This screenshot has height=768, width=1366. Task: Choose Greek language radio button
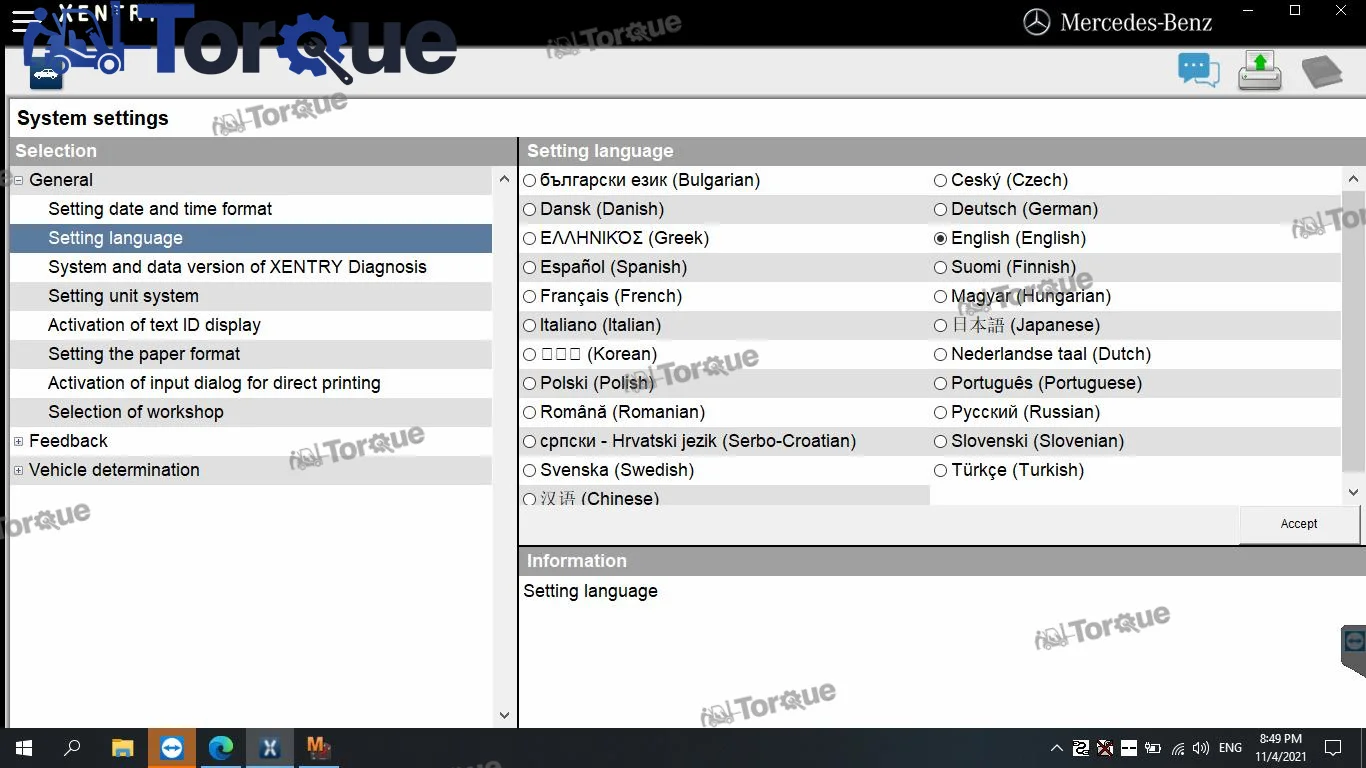(530, 239)
